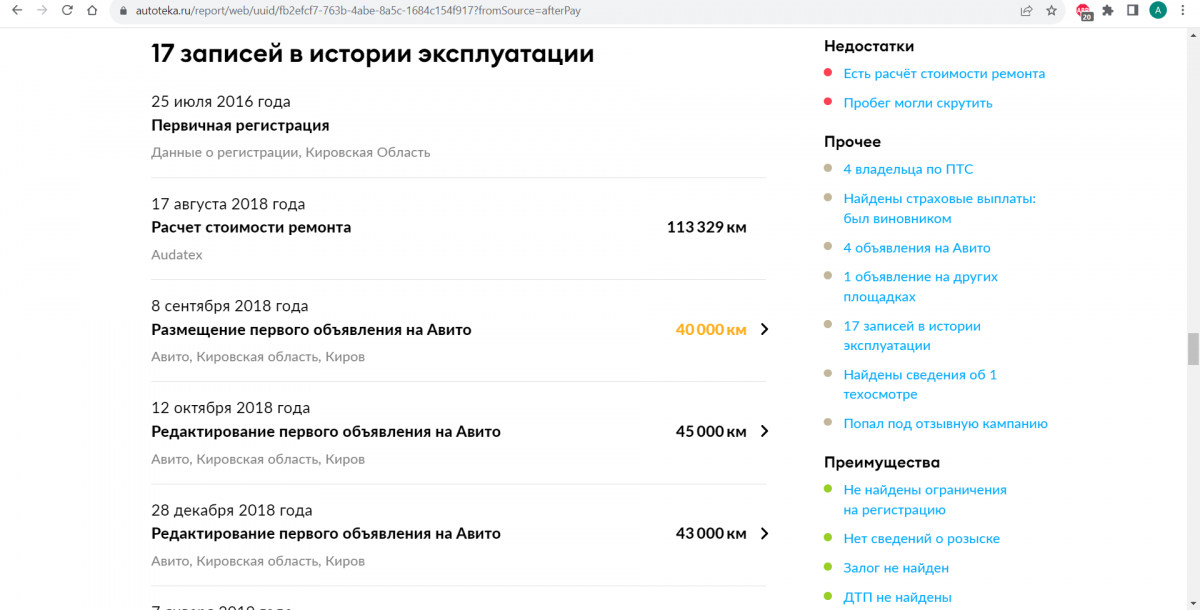The height and width of the screenshot is (610, 1200).
Task: Open the browser three-dot menu
Action: click(1184, 11)
